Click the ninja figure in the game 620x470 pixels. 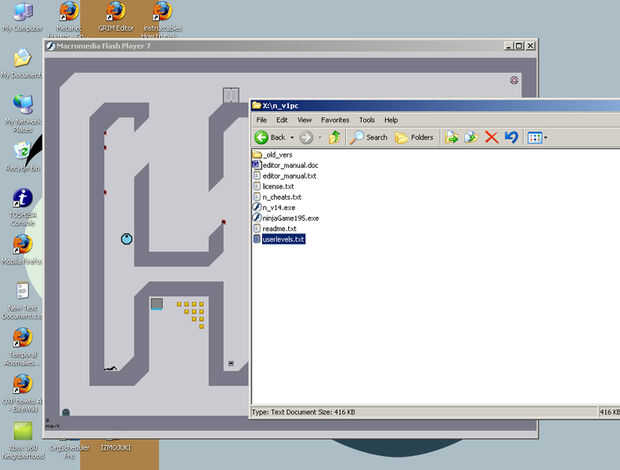coord(111,368)
